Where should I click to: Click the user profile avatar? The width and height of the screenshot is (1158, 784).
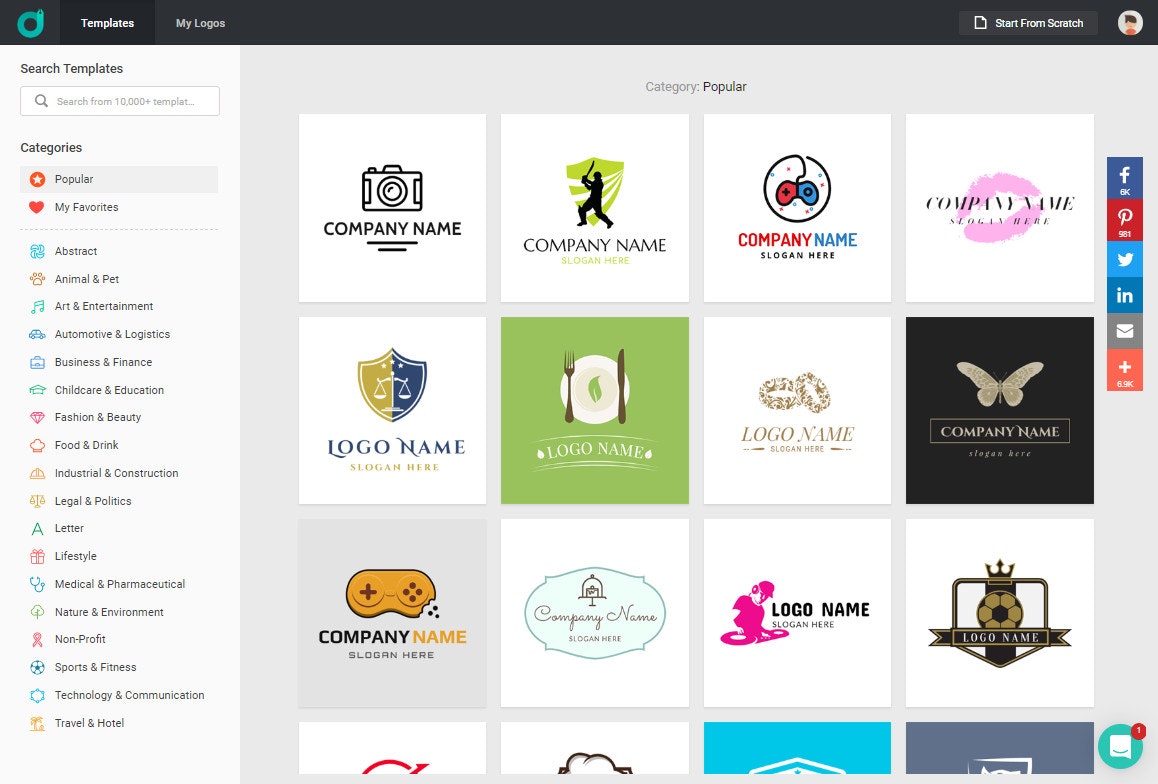point(1129,22)
